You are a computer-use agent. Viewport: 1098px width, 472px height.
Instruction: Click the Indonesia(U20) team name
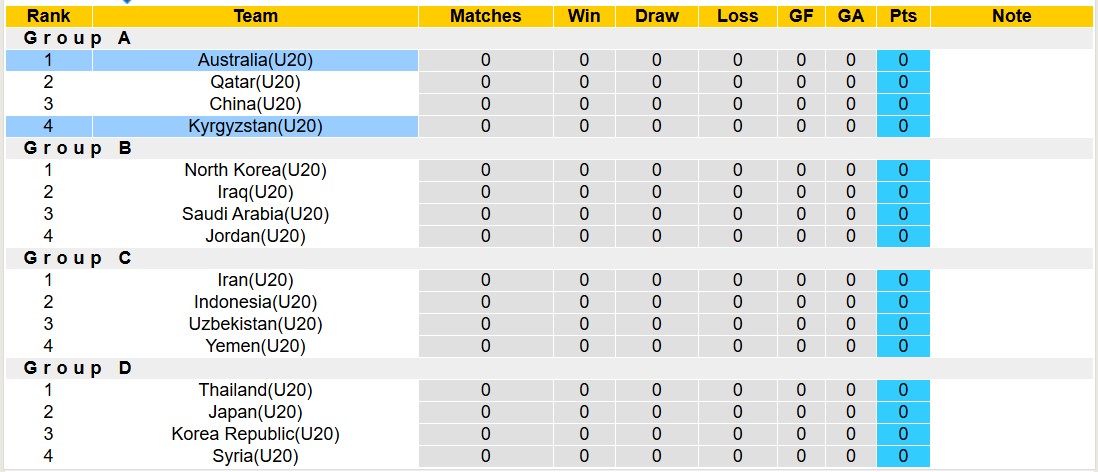(255, 302)
